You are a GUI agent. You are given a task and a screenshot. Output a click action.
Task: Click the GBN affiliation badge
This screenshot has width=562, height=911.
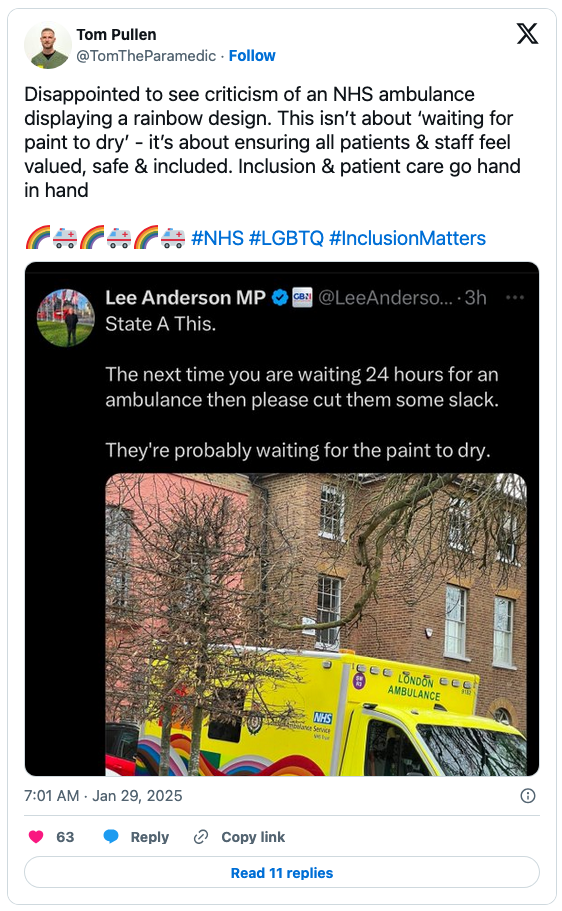302,297
